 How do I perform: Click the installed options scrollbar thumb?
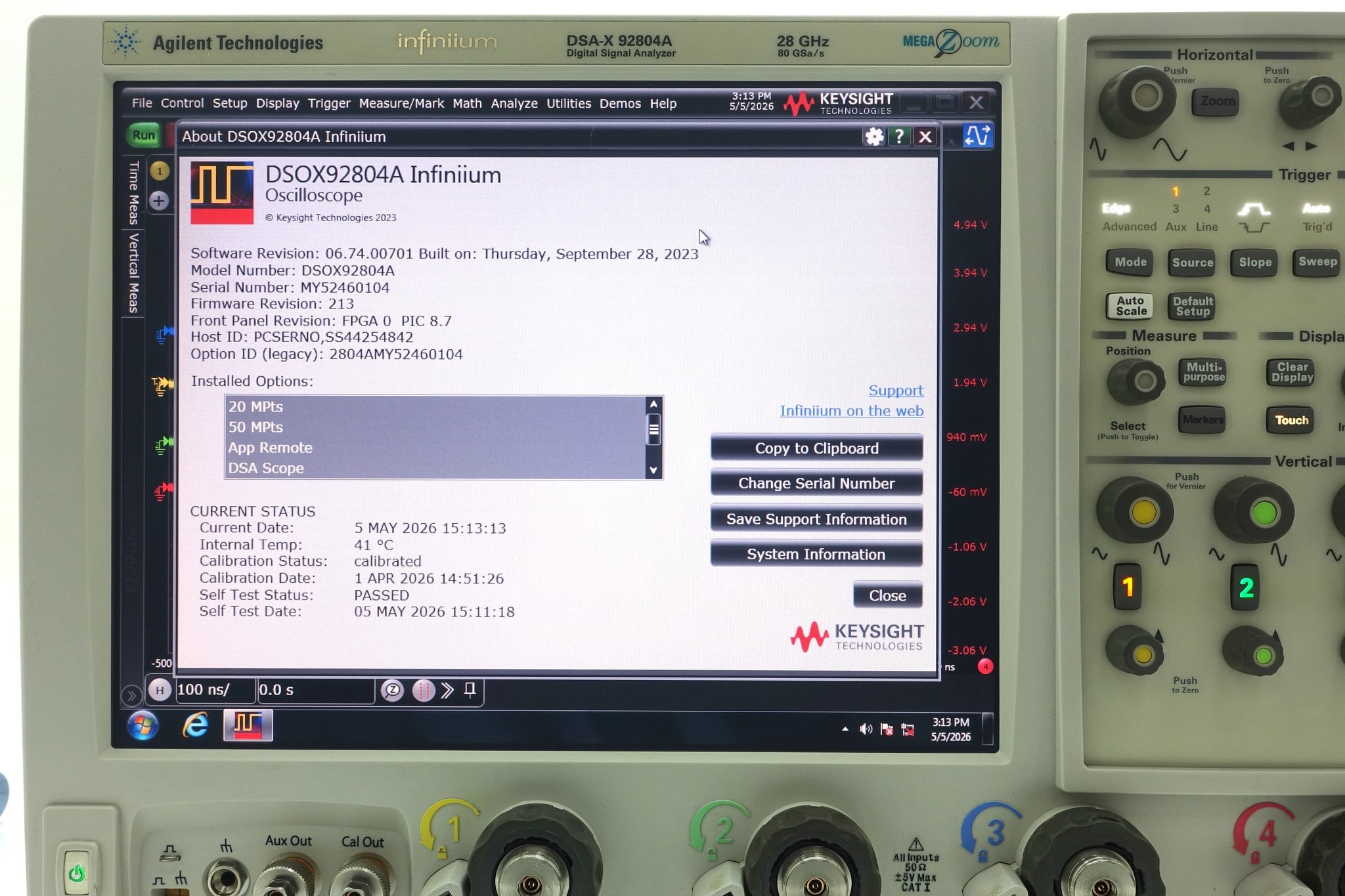pyautogui.click(x=653, y=430)
